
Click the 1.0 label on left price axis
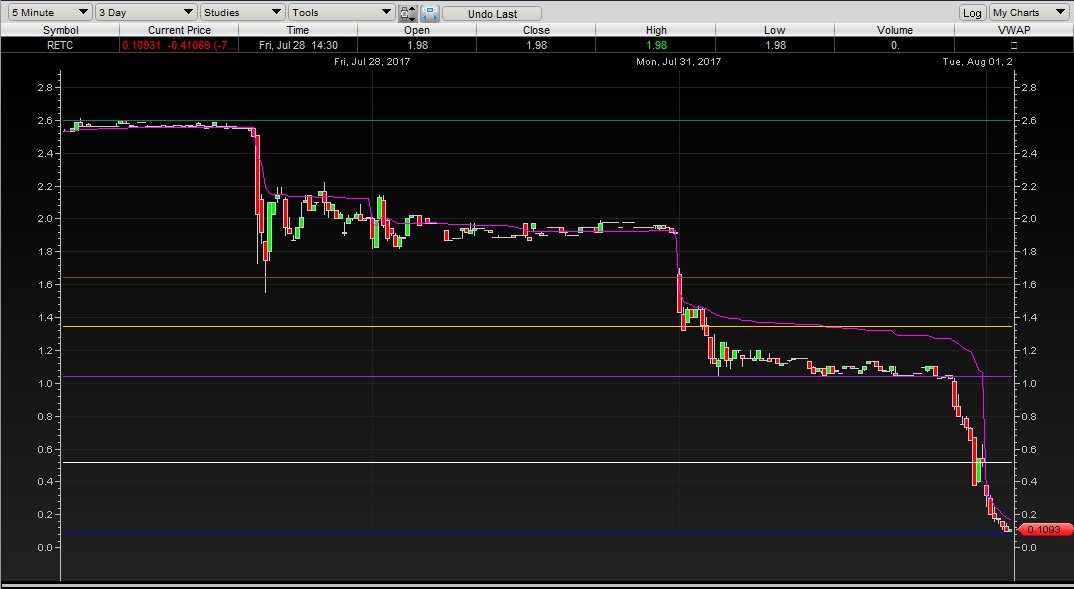45,384
